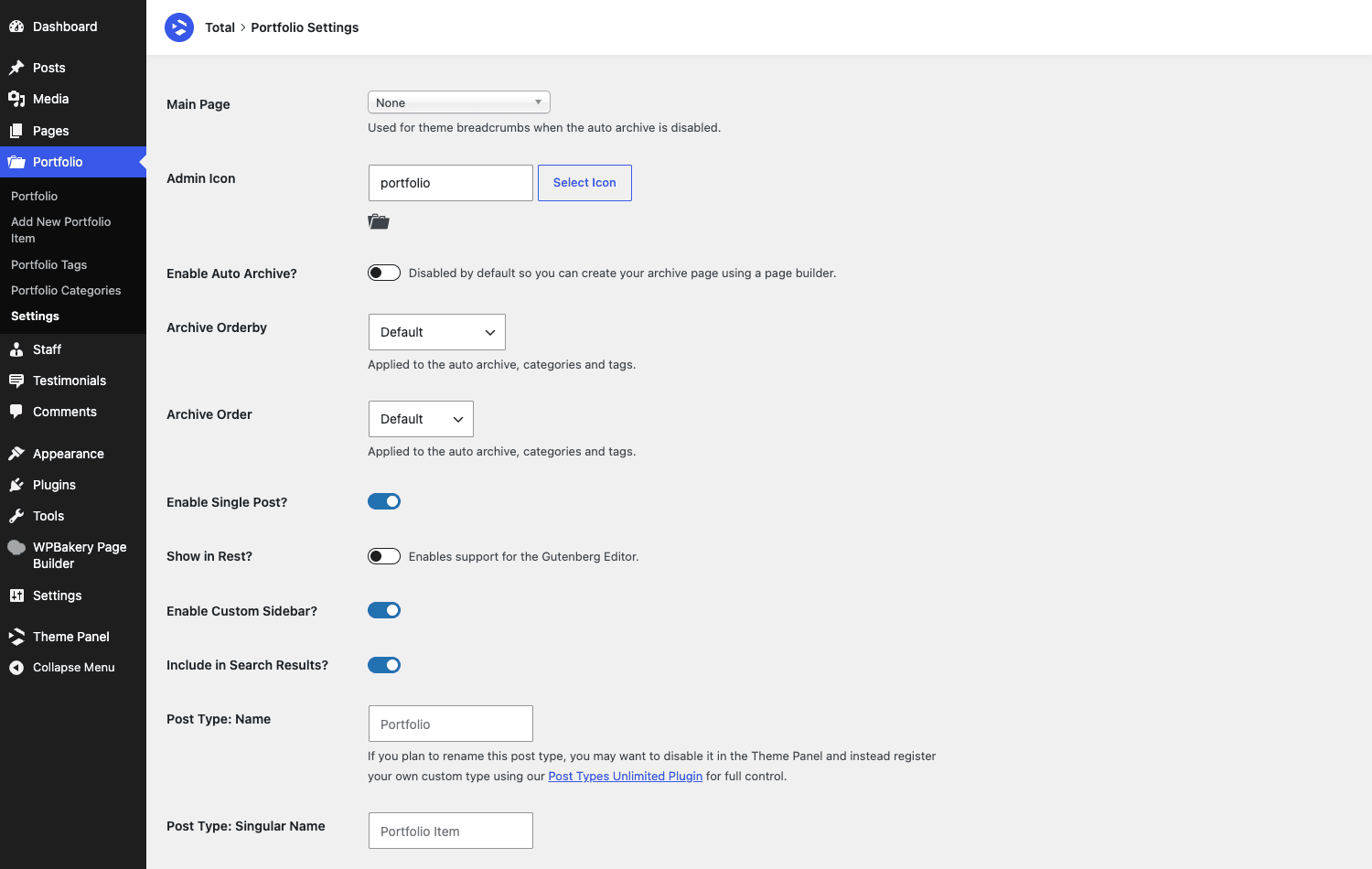
Task: Click the WPBakery cloud icon
Action: point(16,547)
